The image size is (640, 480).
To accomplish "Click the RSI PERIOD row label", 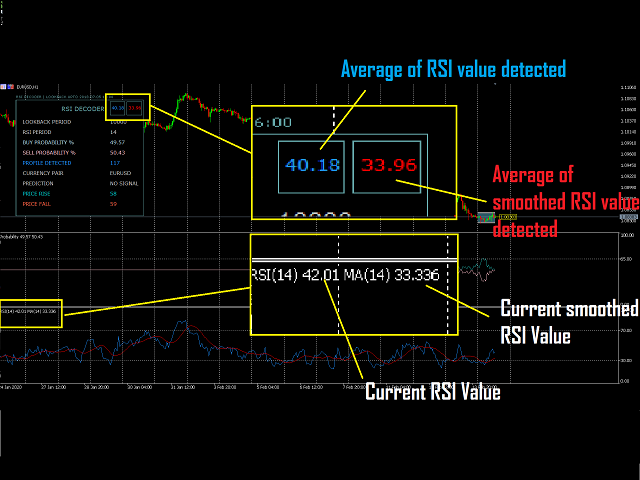I will 37,132.
